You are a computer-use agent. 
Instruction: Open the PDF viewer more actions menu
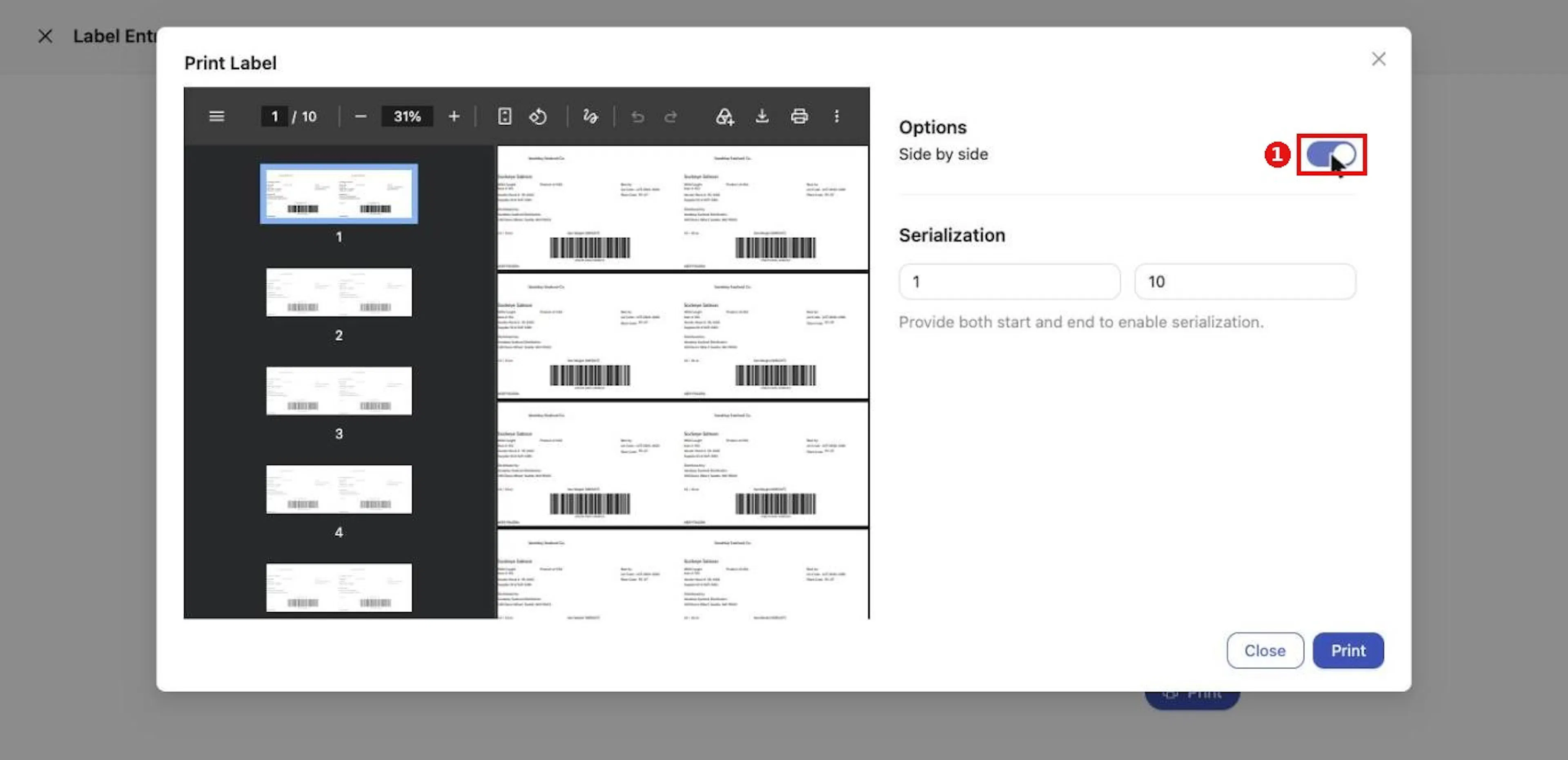click(836, 116)
